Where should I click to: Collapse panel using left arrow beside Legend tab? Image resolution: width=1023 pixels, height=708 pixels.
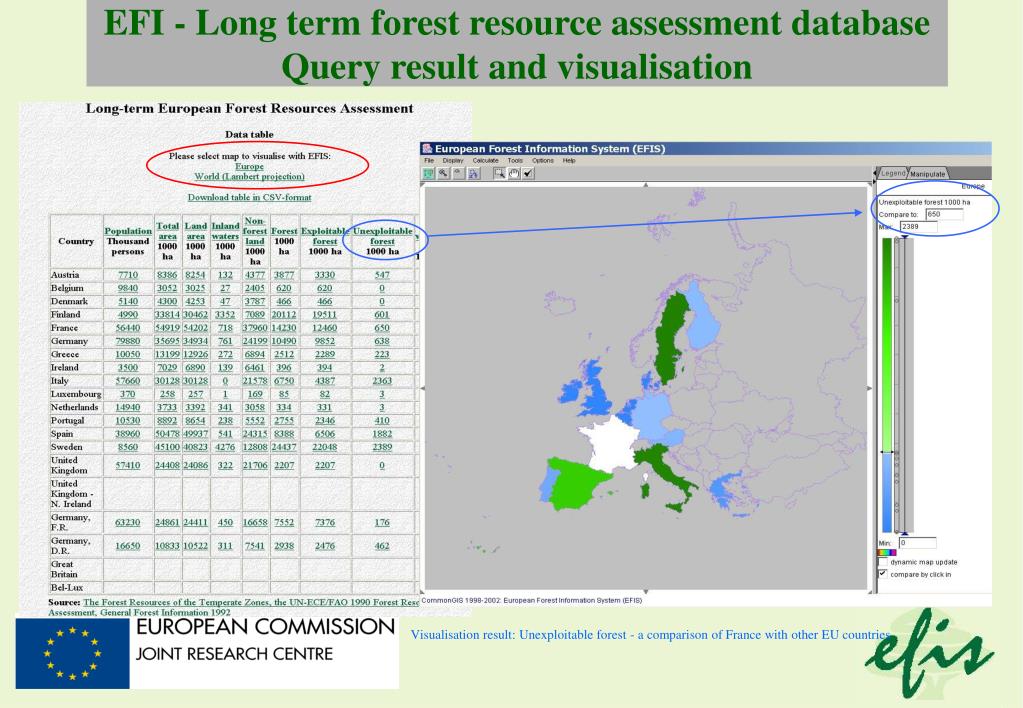click(x=876, y=173)
